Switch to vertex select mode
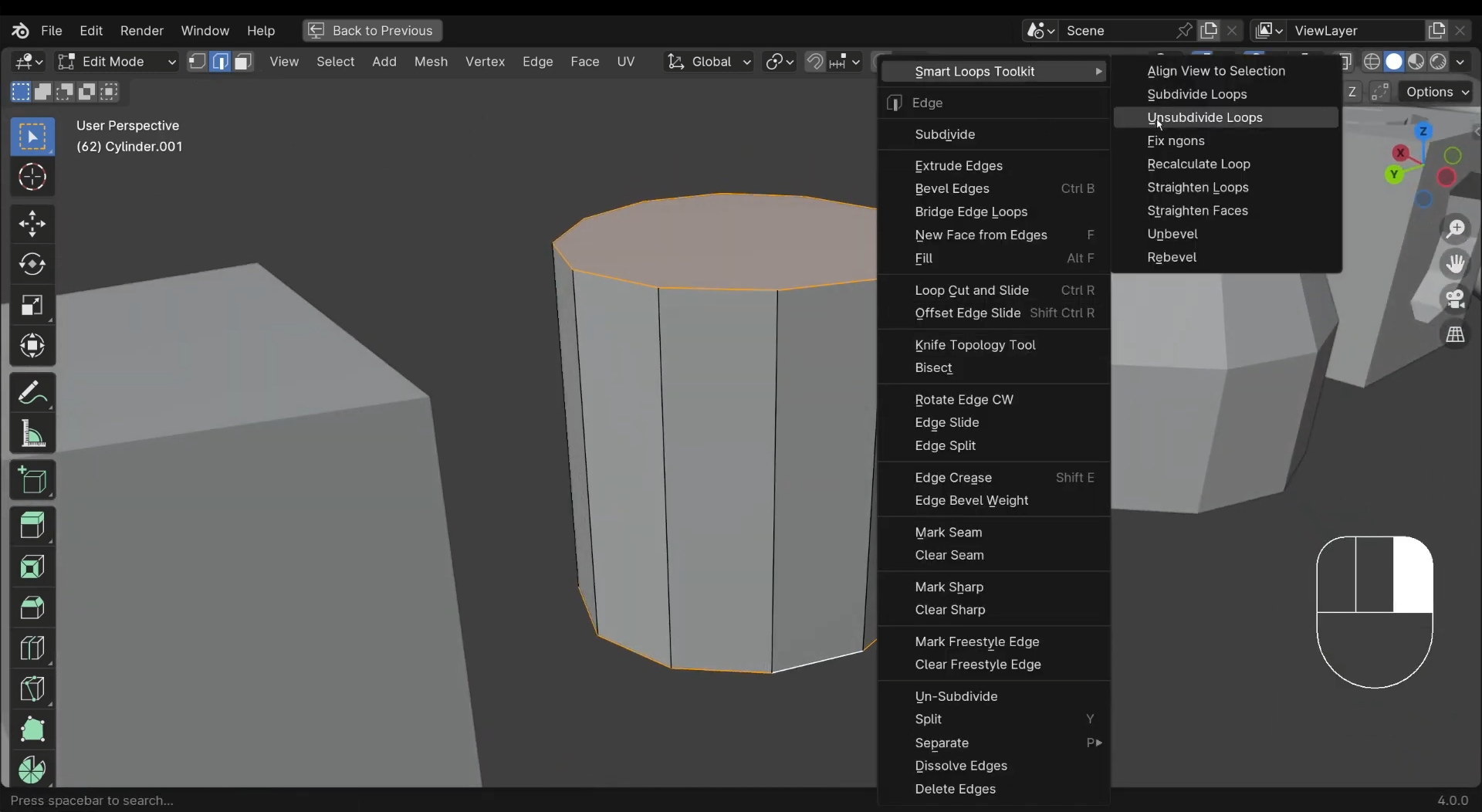Screen dimensions: 1482x812 click(198, 62)
